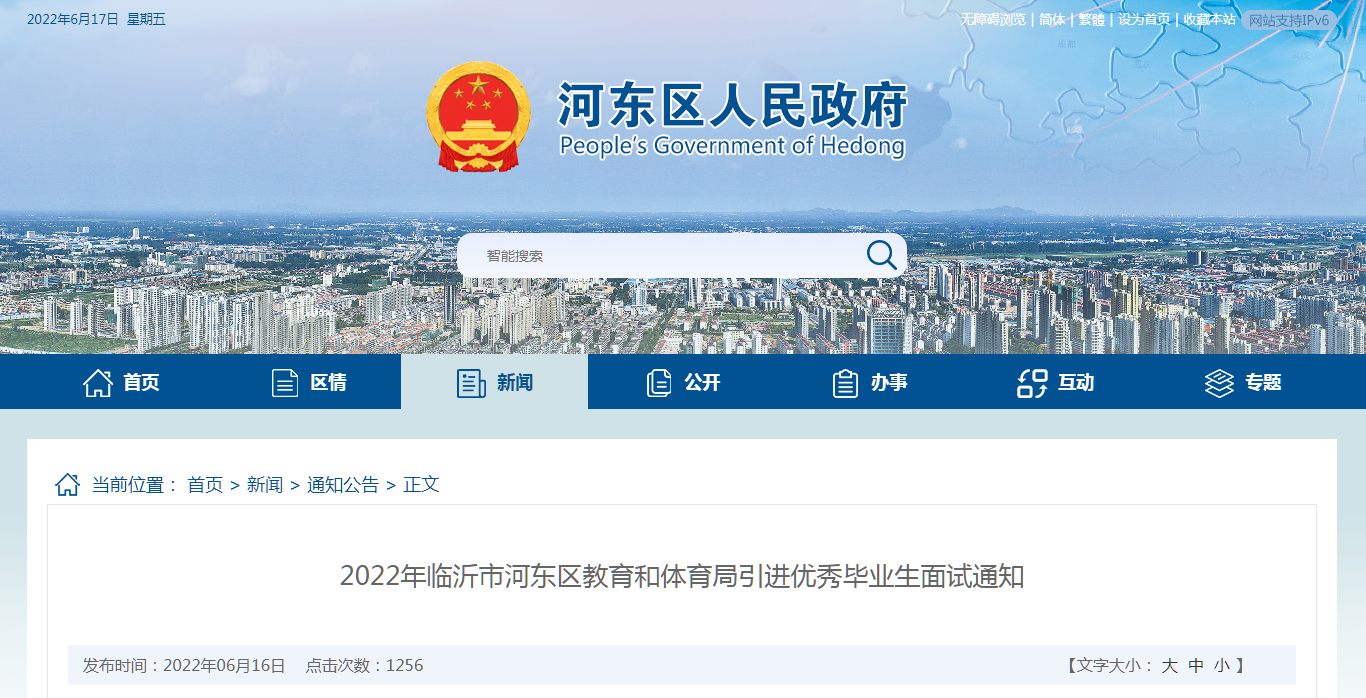The width and height of the screenshot is (1366, 698).
Task: Switch to 简体 language
Action: pyautogui.click(x=1052, y=19)
